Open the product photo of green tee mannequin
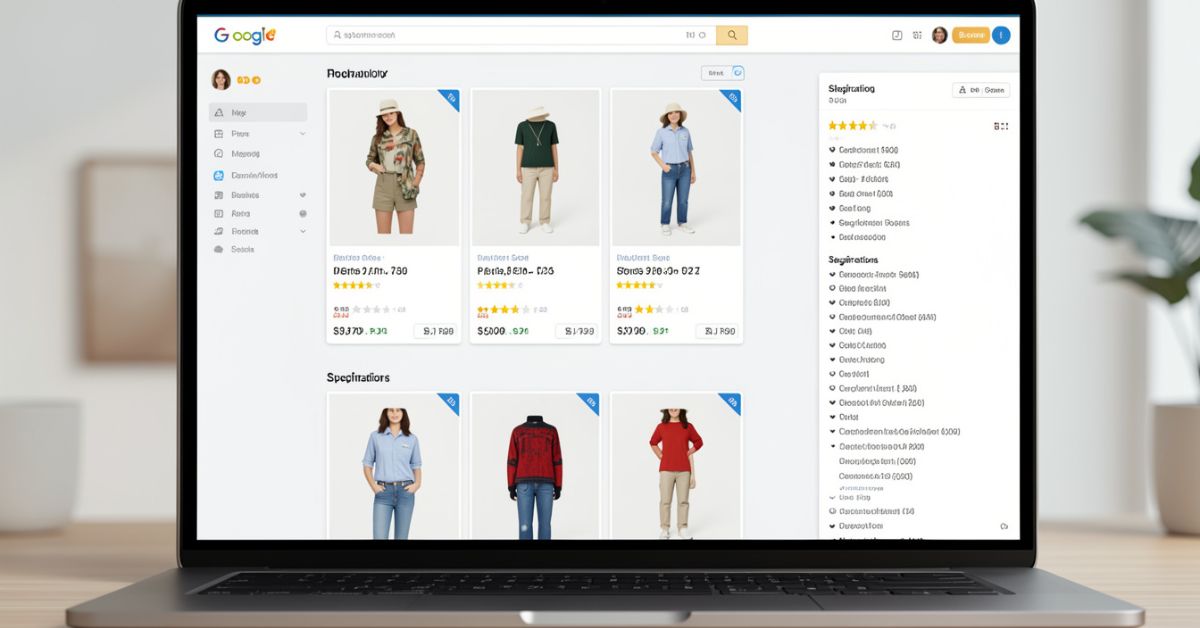Image resolution: width=1200 pixels, height=628 pixels. click(x=535, y=167)
